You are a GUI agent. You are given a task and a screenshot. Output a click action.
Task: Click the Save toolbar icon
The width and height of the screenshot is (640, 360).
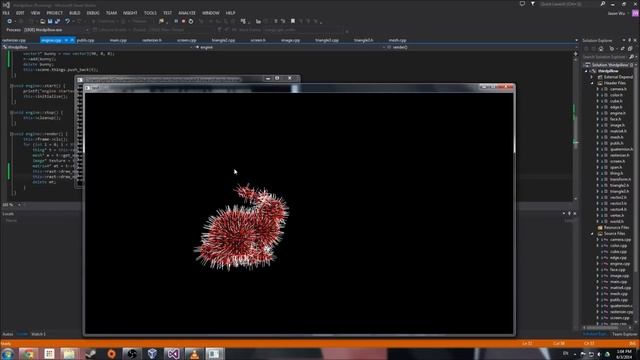[x=50, y=21]
